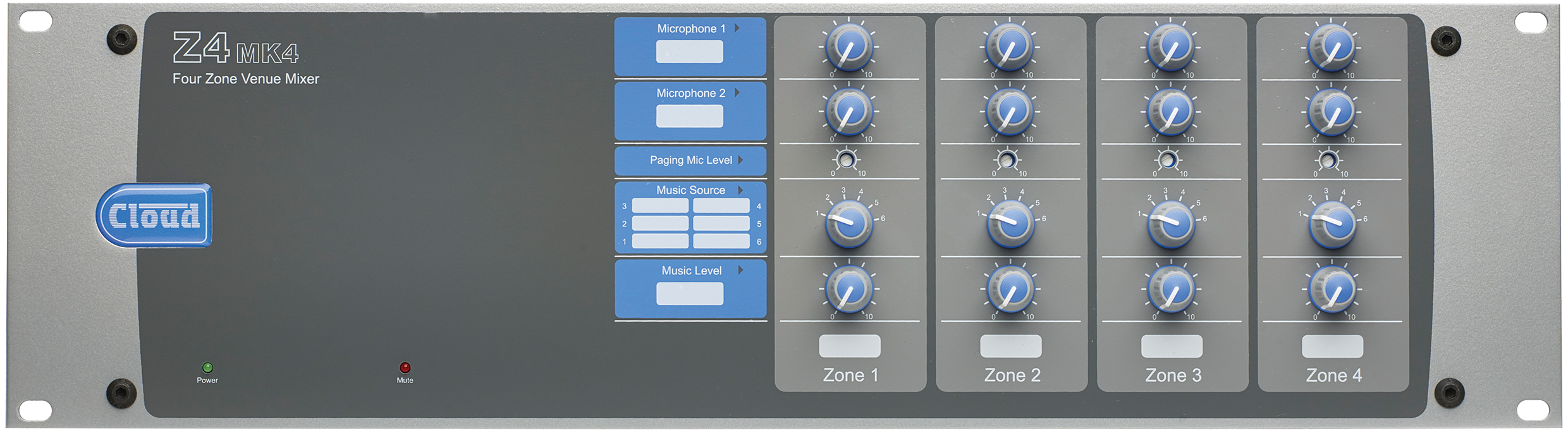
Task: Click the blank label above Zone 4
Action: [1332, 346]
